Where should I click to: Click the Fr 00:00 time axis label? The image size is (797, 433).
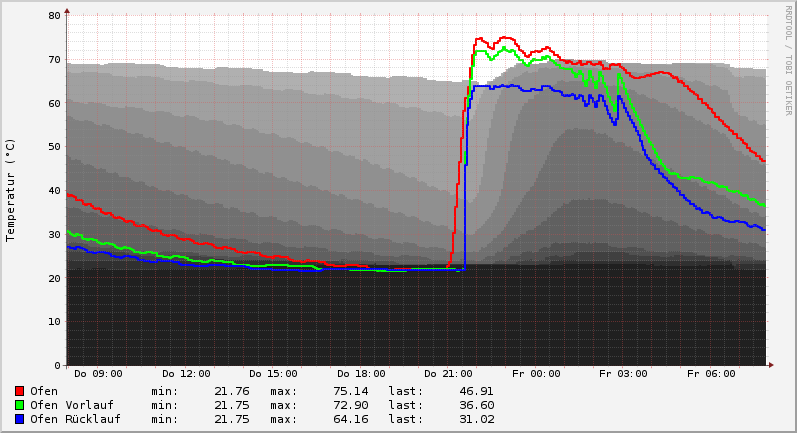536,374
